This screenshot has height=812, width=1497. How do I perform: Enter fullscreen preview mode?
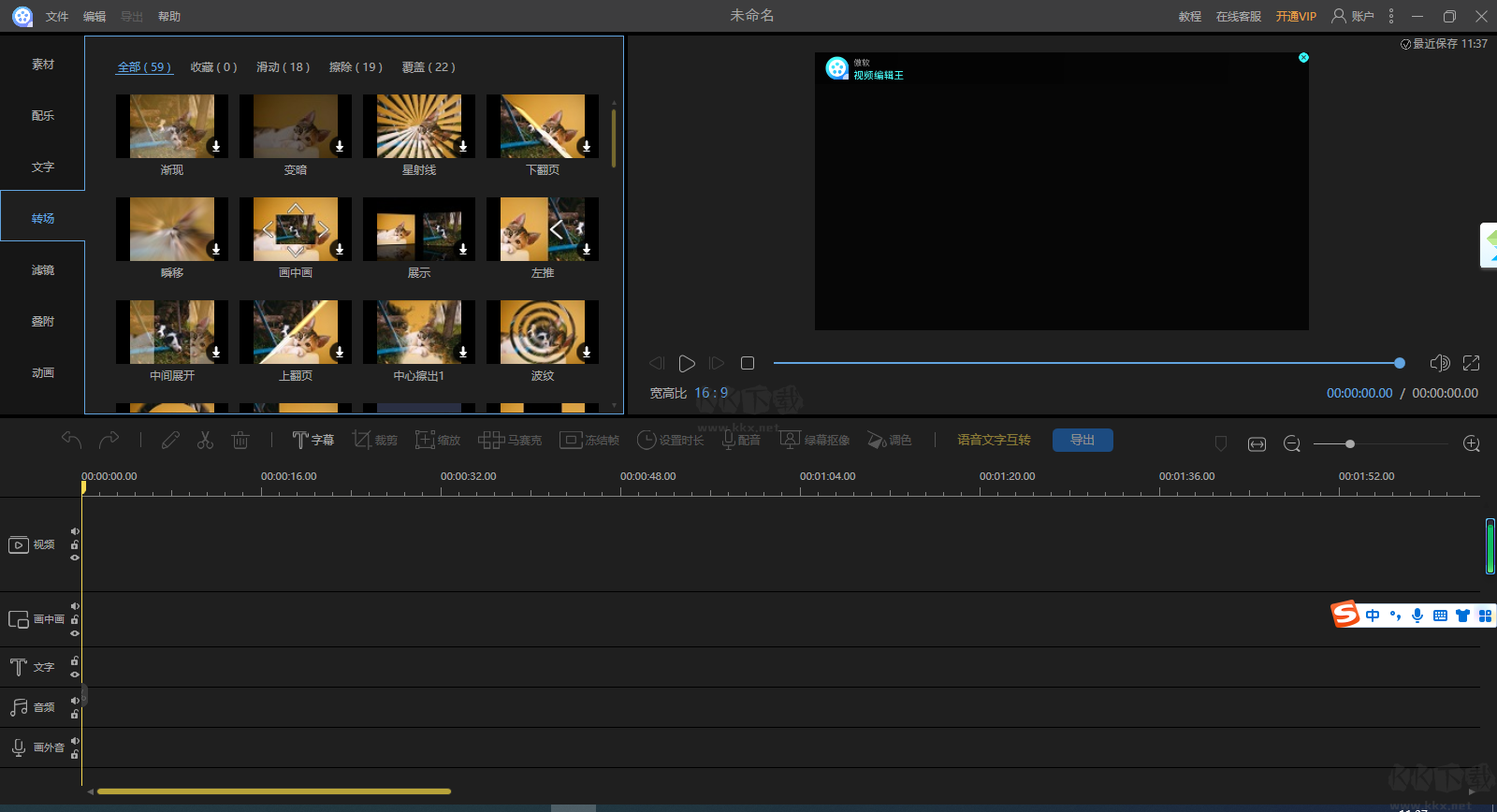(1472, 363)
